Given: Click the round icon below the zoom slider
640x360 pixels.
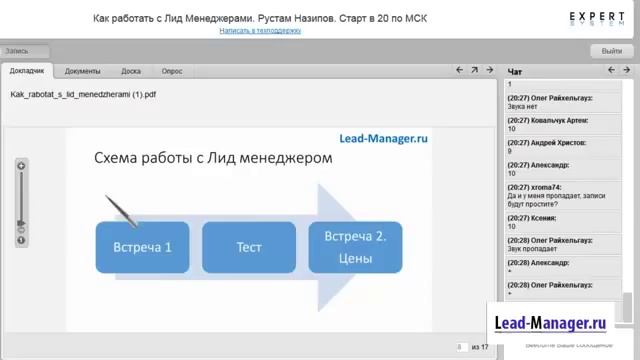Looking at the screenshot, I should [21, 240].
